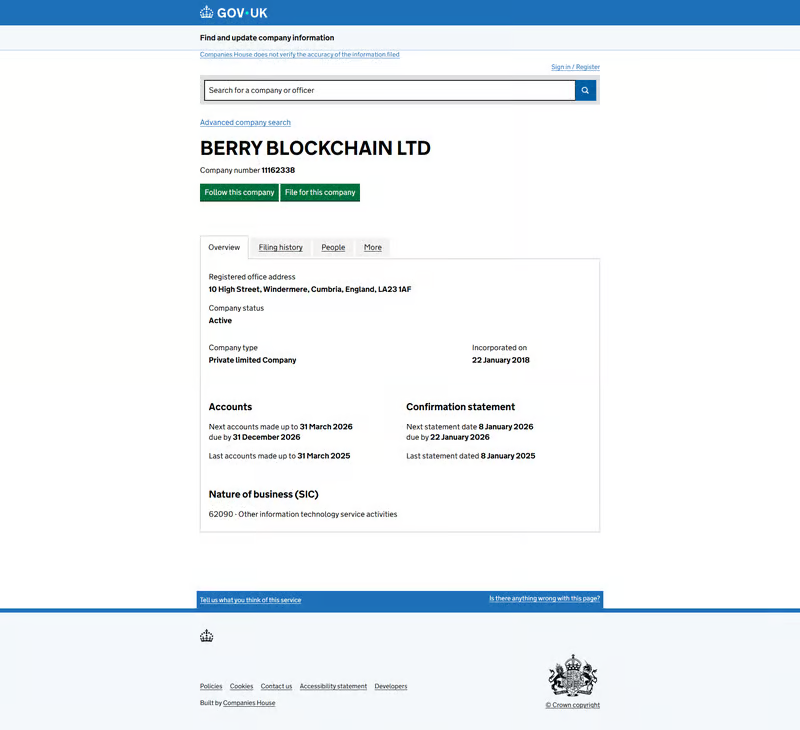Visit the Cookies footer link
The image size is (800, 730).
241,686
